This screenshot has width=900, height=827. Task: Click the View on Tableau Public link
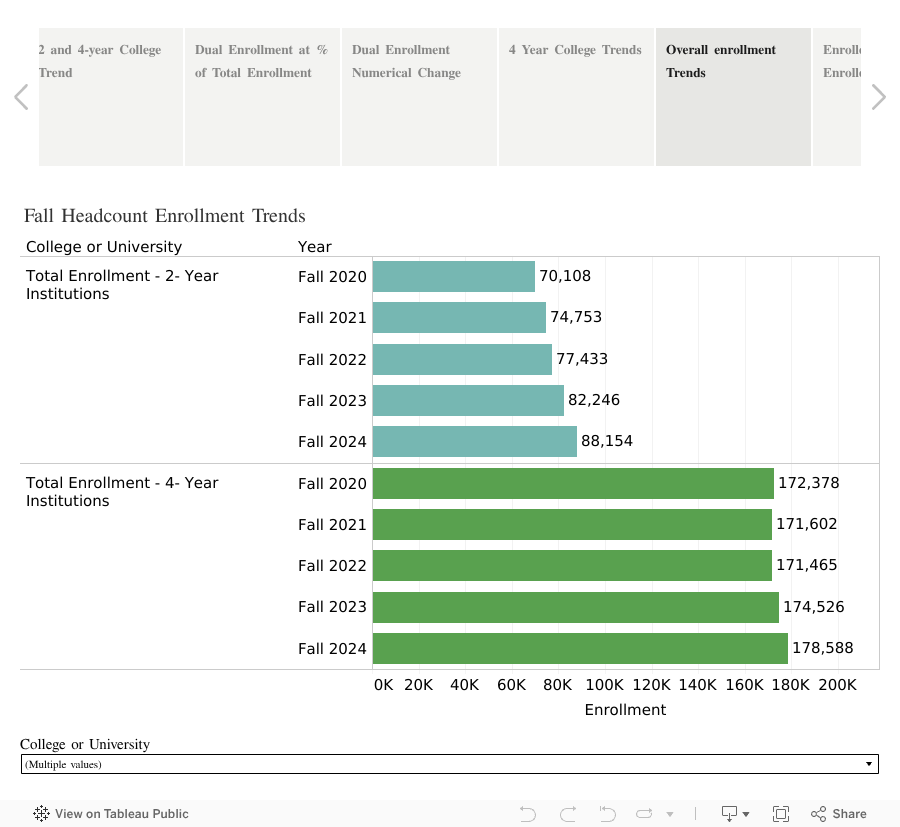click(121, 813)
